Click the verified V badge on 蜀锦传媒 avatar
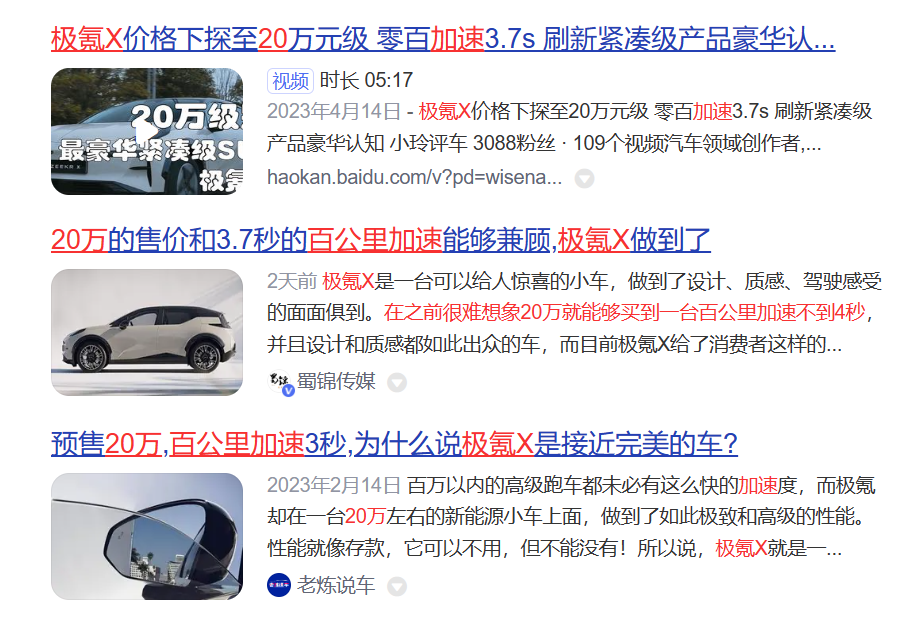The width and height of the screenshot is (913, 618). pos(288,391)
